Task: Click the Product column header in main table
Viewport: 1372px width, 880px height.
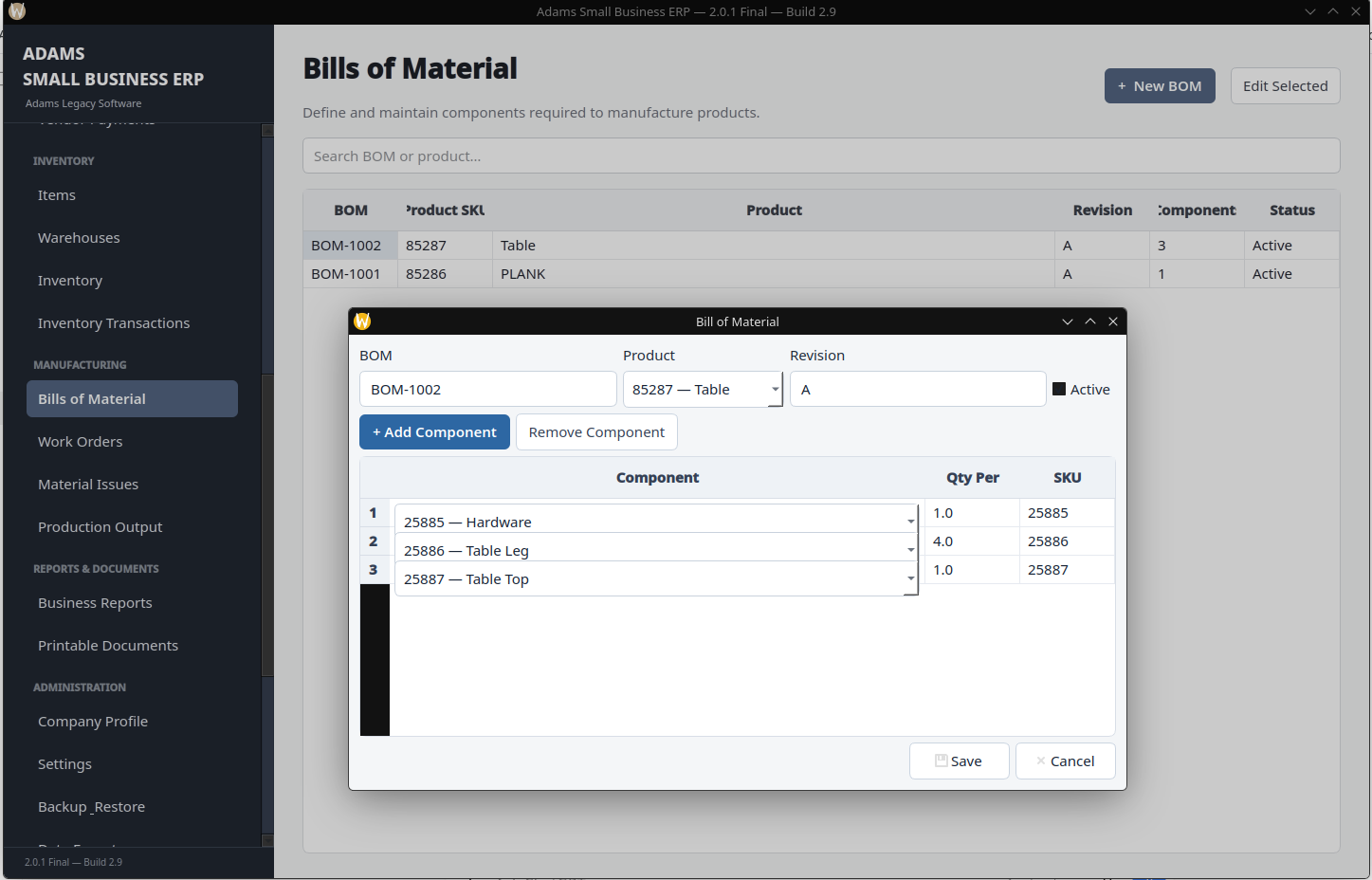Action: tap(774, 211)
